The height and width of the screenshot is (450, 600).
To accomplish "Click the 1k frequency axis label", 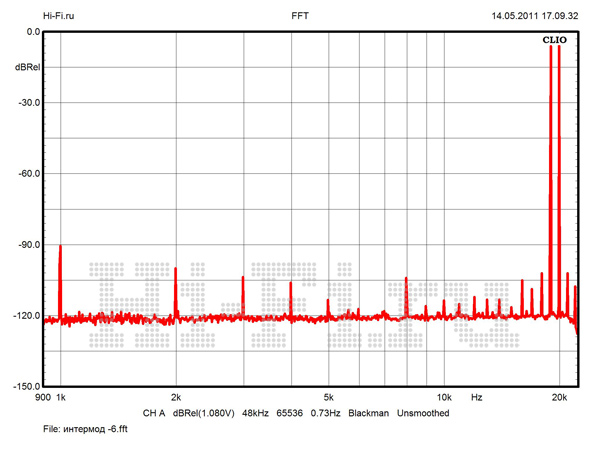I will pos(60,398).
